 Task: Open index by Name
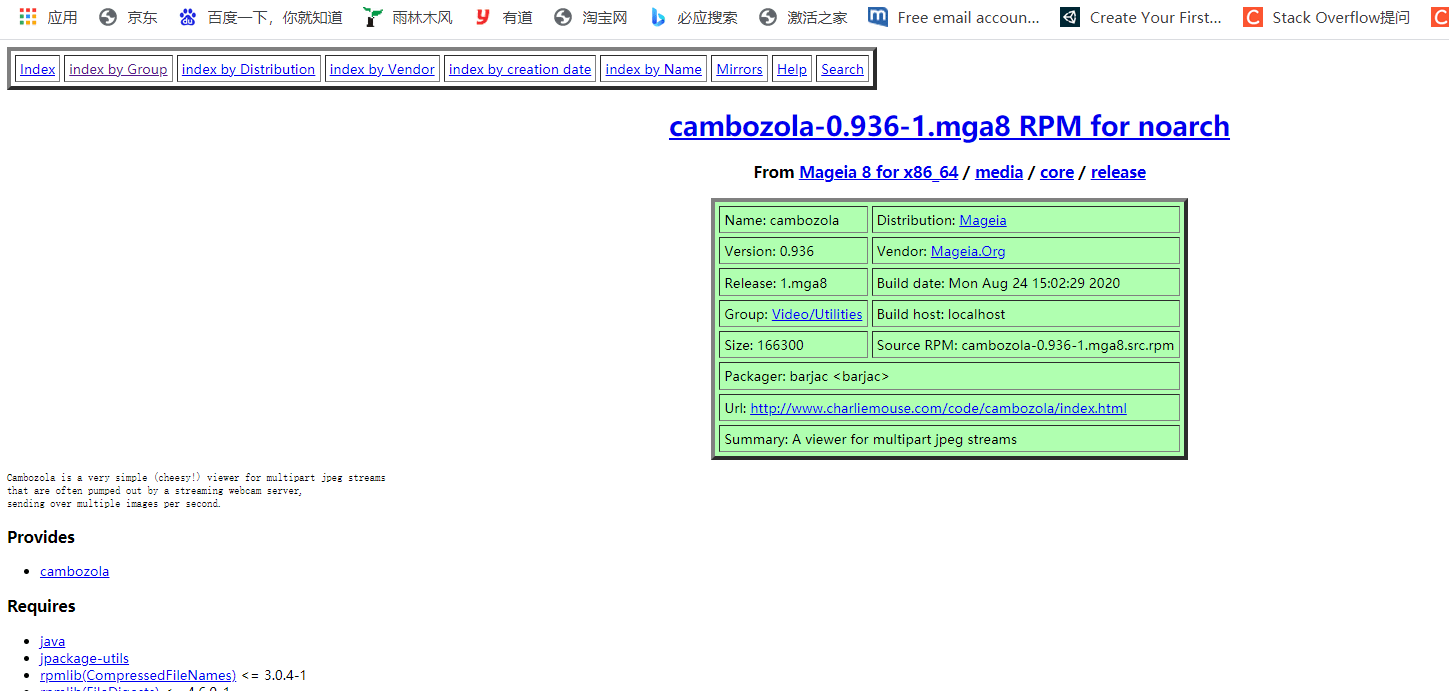point(653,69)
